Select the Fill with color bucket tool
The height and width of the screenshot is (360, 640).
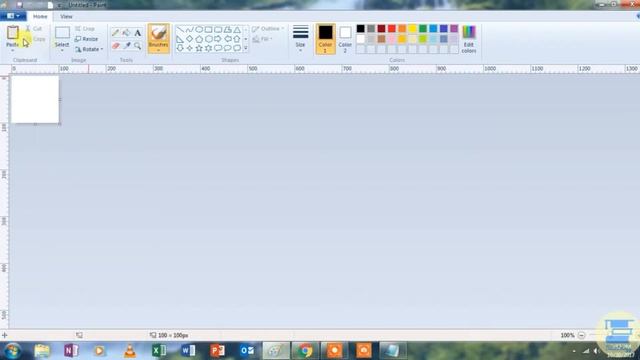point(127,33)
